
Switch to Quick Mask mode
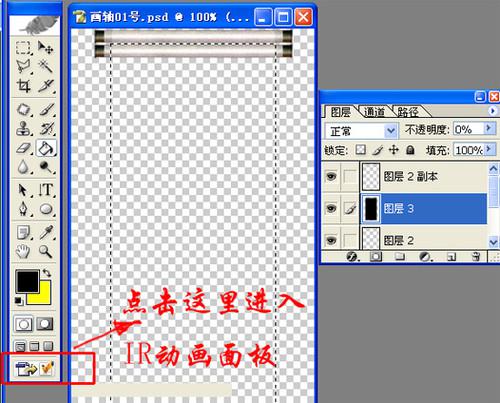click(45, 323)
